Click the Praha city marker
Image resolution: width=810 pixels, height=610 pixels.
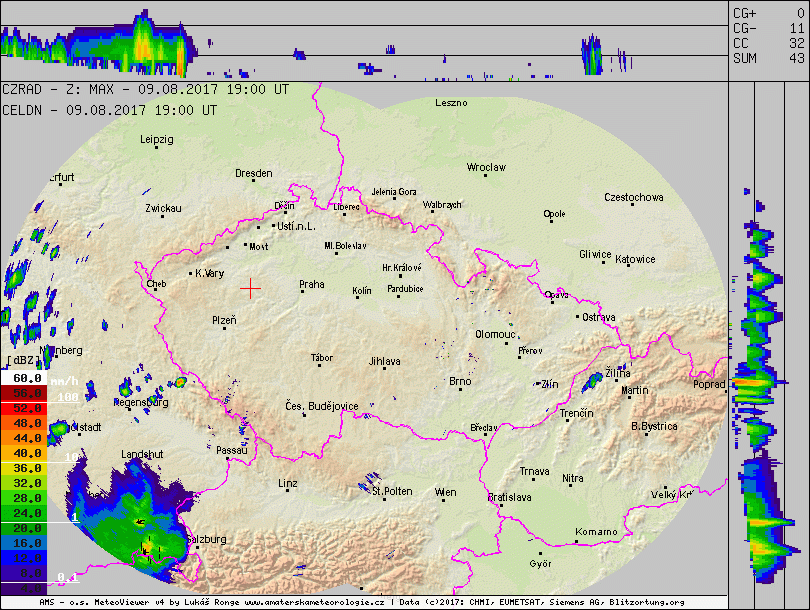297,293
